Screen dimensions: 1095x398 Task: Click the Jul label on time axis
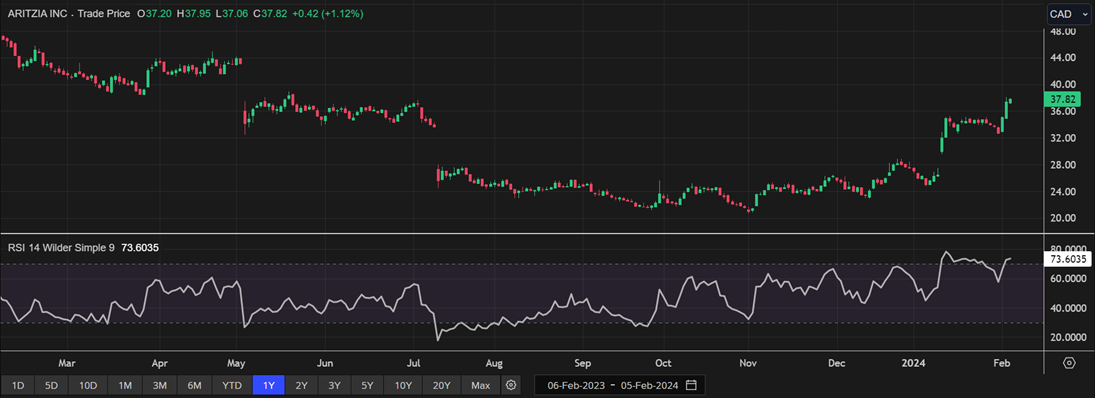tap(412, 364)
